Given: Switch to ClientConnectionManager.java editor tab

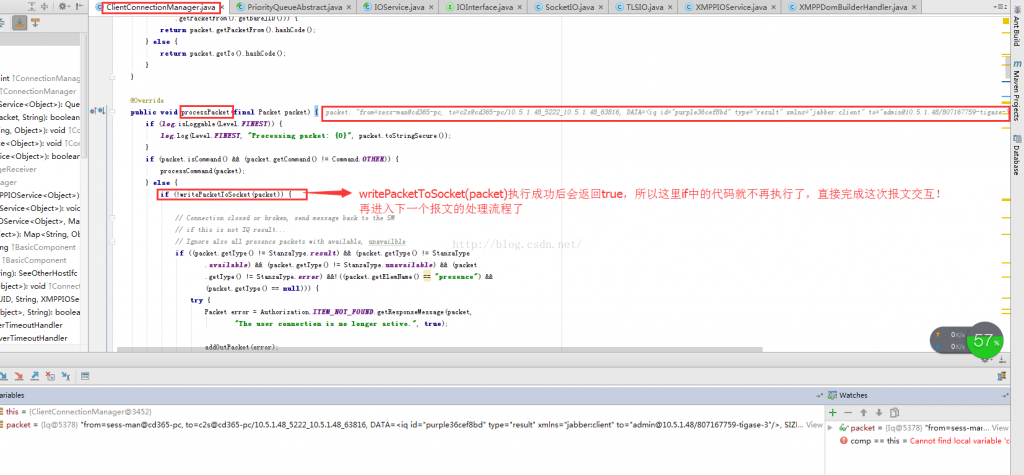Looking at the screenshot, I should (162, 7).
